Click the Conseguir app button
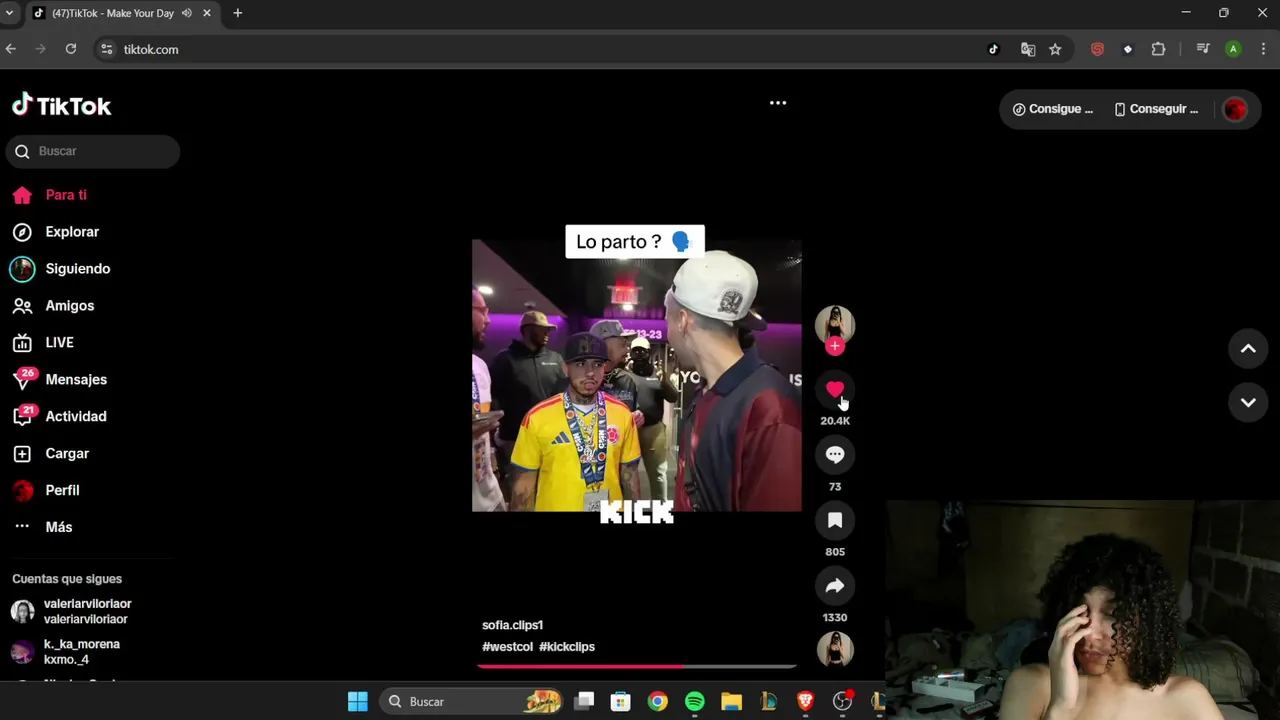The image size is (1280, 720). (x=1156, y=109)
